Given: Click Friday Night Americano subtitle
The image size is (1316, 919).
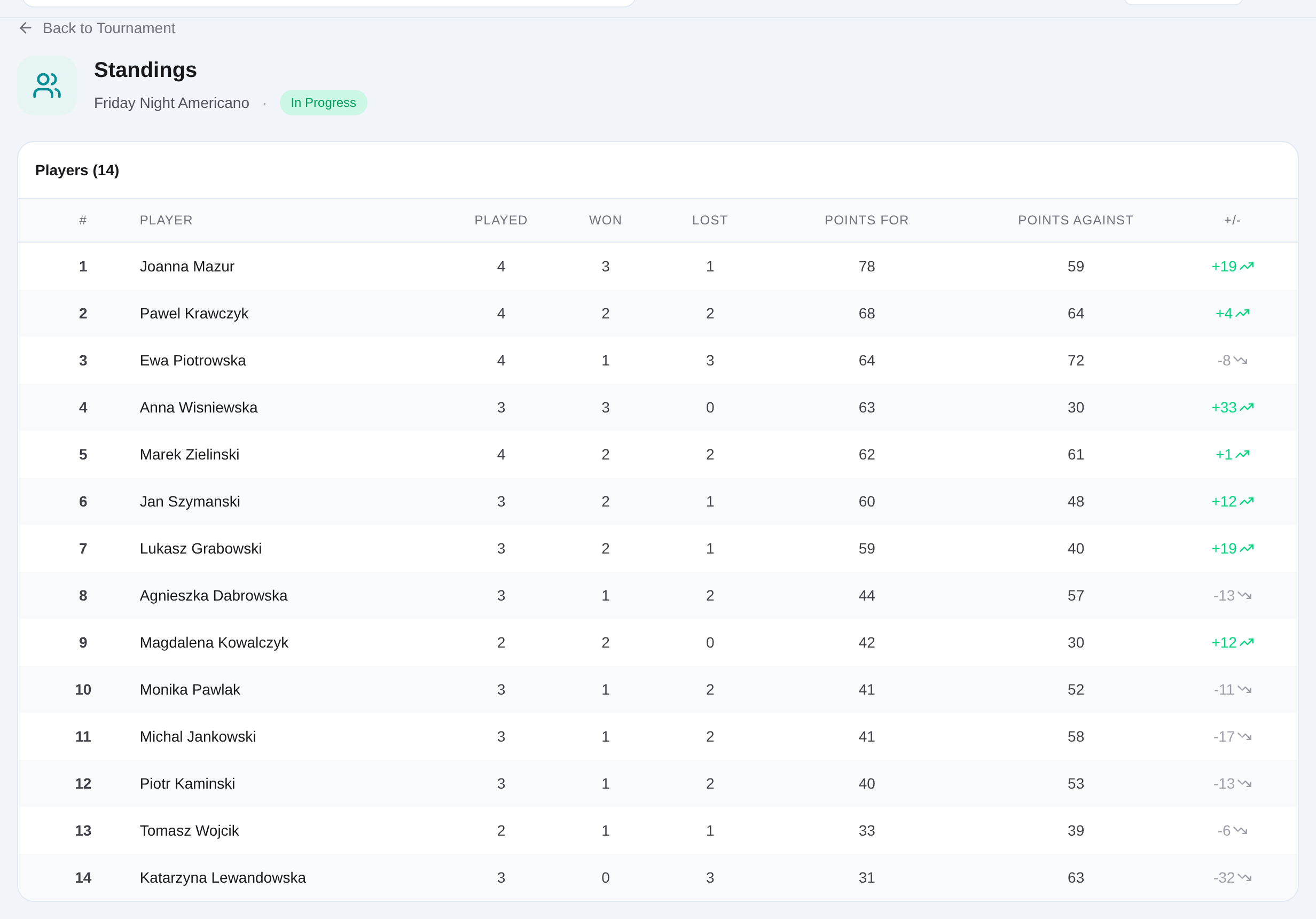Looking at the screenshot, I should (171, 103).
